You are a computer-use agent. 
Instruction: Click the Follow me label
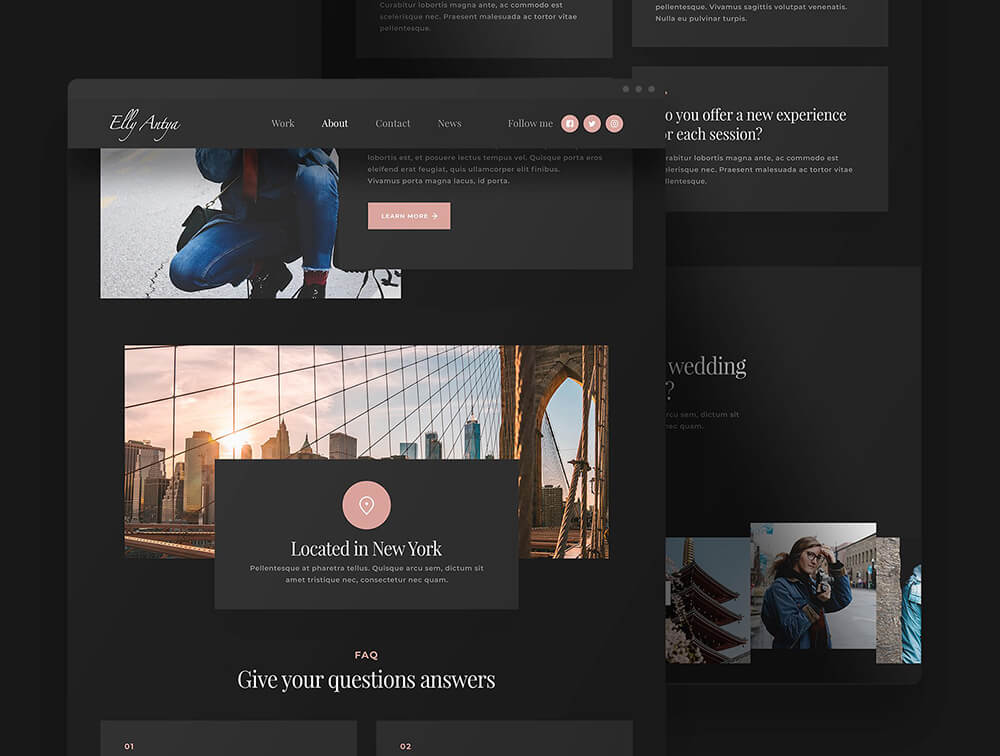530,124
